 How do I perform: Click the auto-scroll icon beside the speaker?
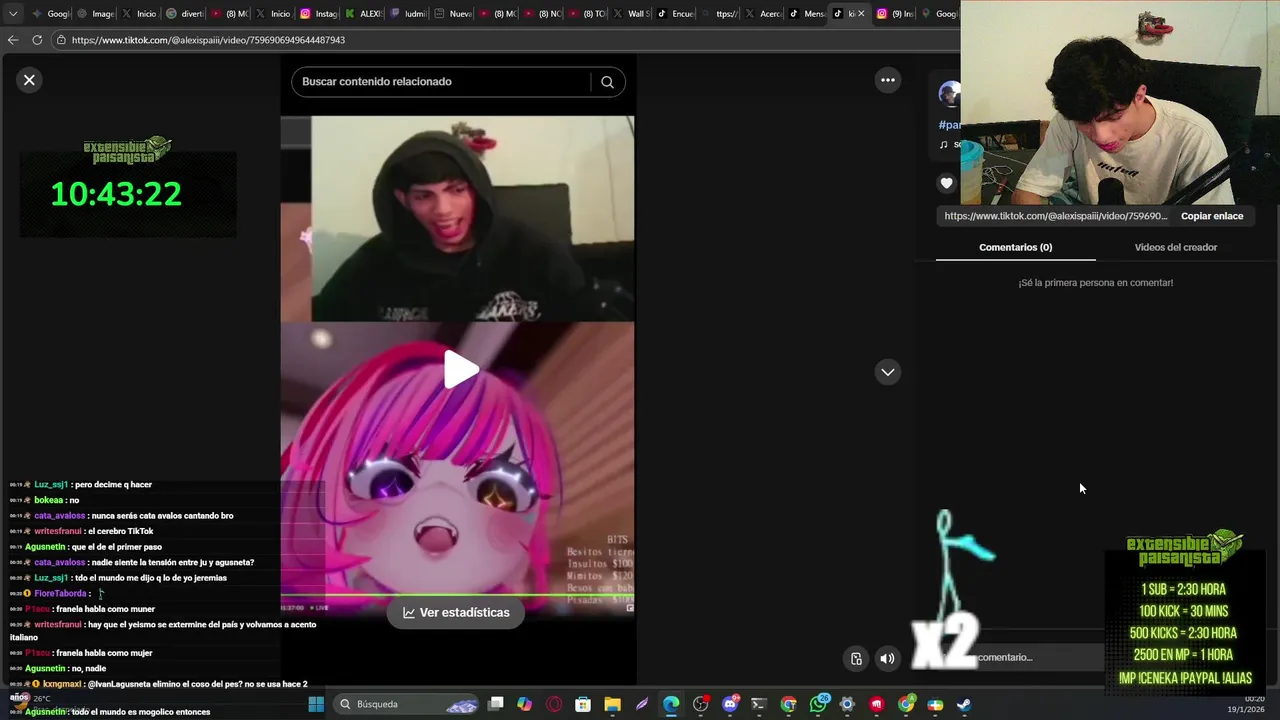856,658
